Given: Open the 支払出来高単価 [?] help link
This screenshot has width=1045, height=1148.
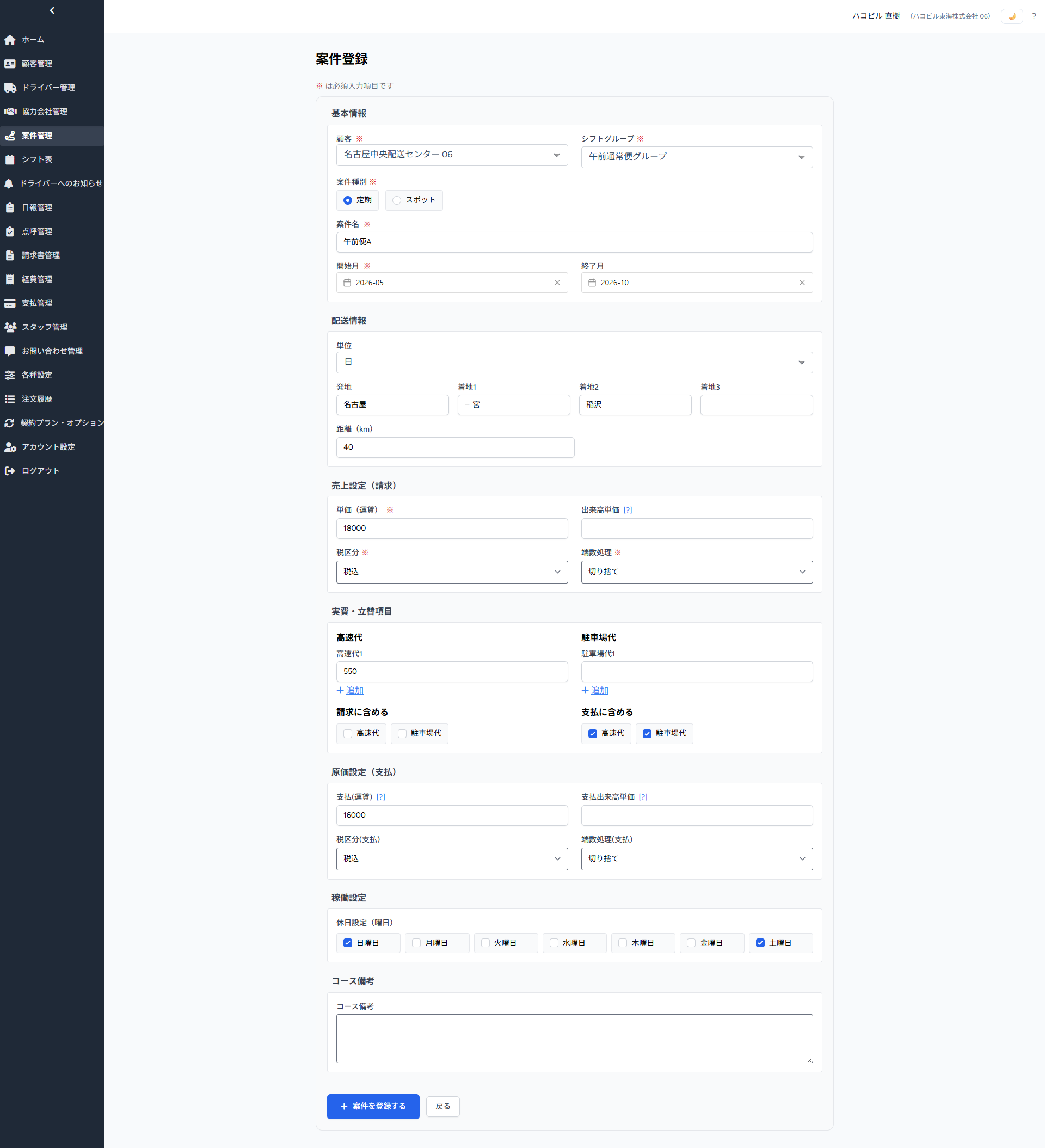Looking at the screenshot, I should pyautogui.click(x=643, y=797).
